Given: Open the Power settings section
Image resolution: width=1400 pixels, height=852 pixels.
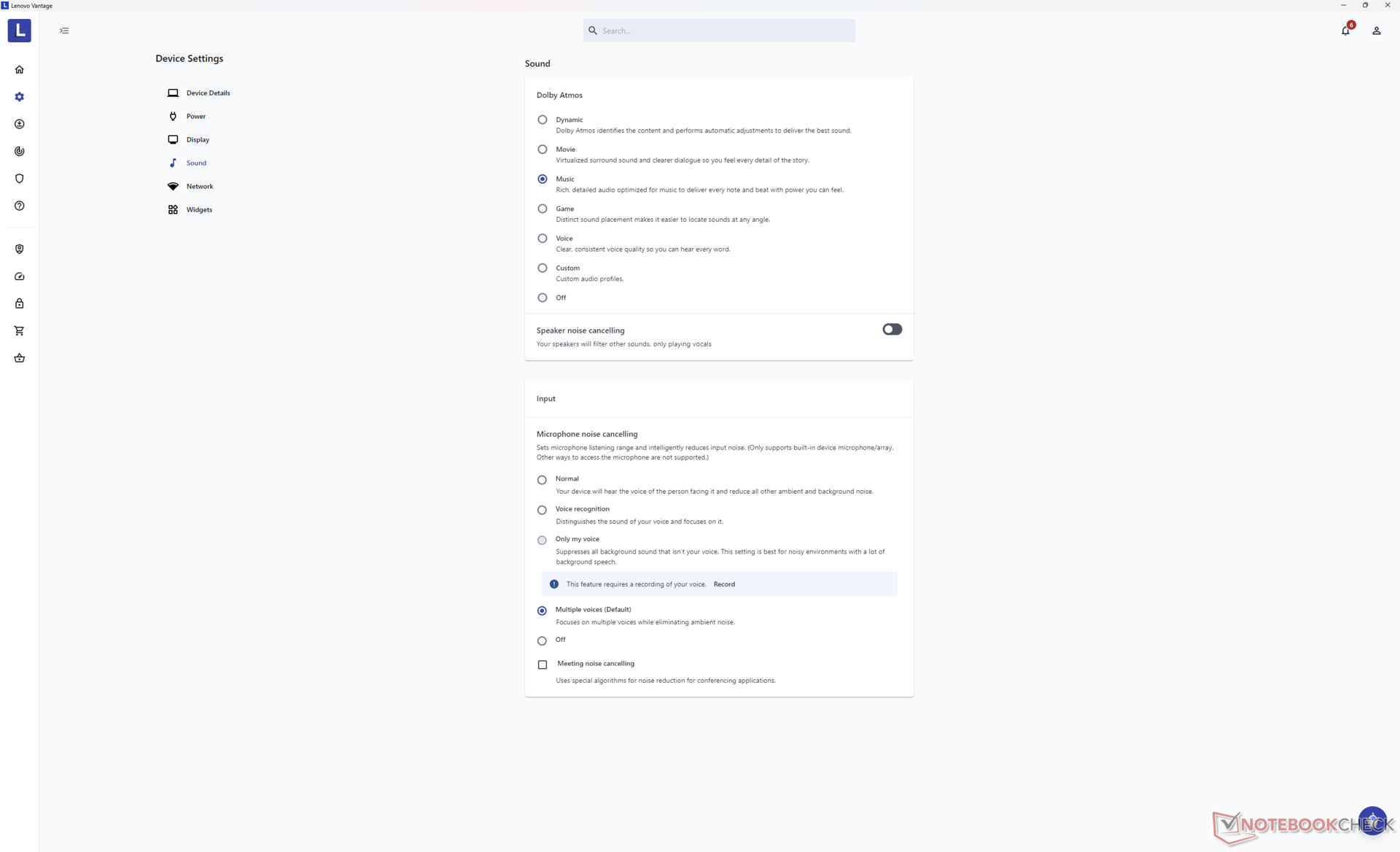Looking at the screenshot, I should coord(195,117).
